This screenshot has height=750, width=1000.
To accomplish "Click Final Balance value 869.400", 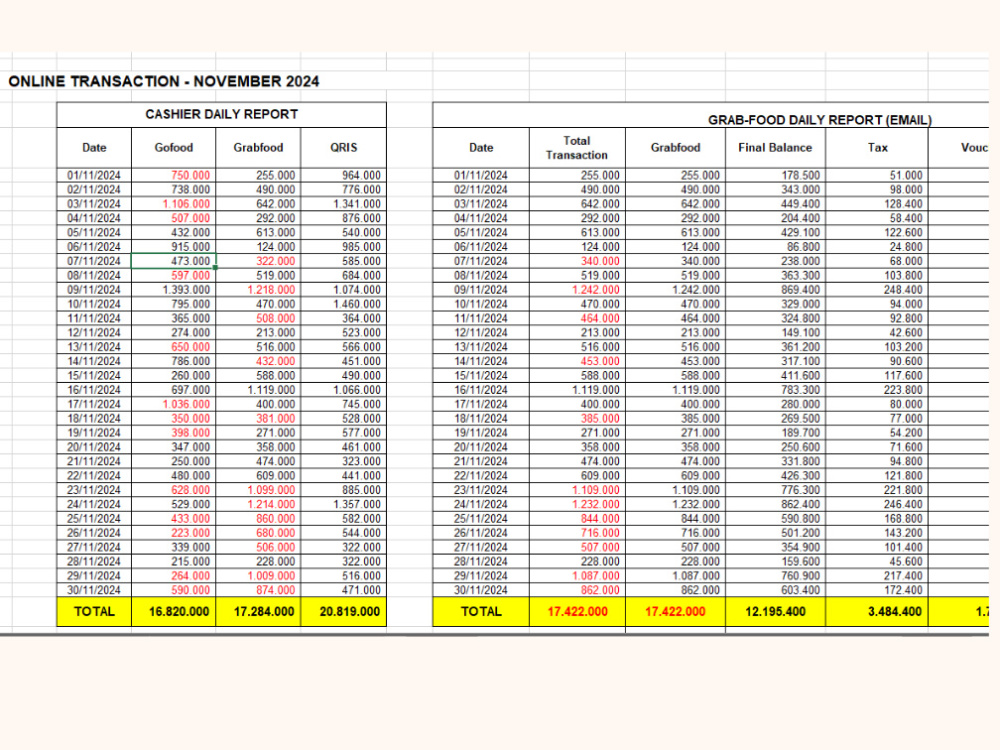I will pos(801,290).
